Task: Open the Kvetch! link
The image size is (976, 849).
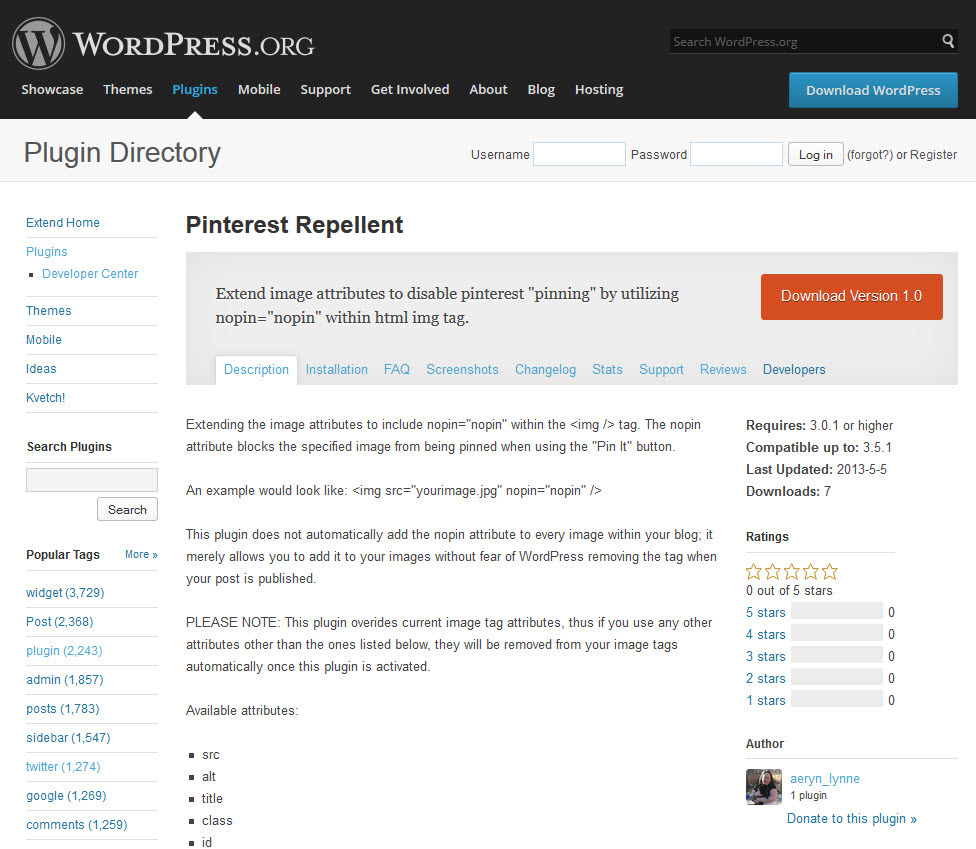Action: pos(45,398)
